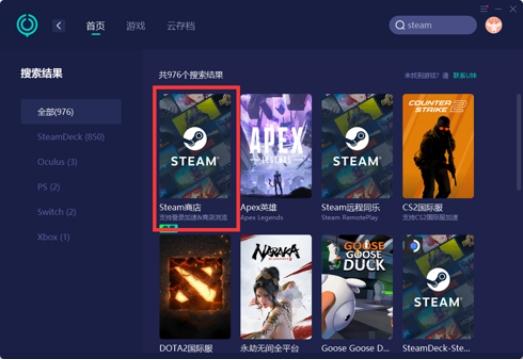This screenshot has height=360, width=523.
Task: Open the Steam远程同乐 cover thumbnail
Action: coord(357,146)
